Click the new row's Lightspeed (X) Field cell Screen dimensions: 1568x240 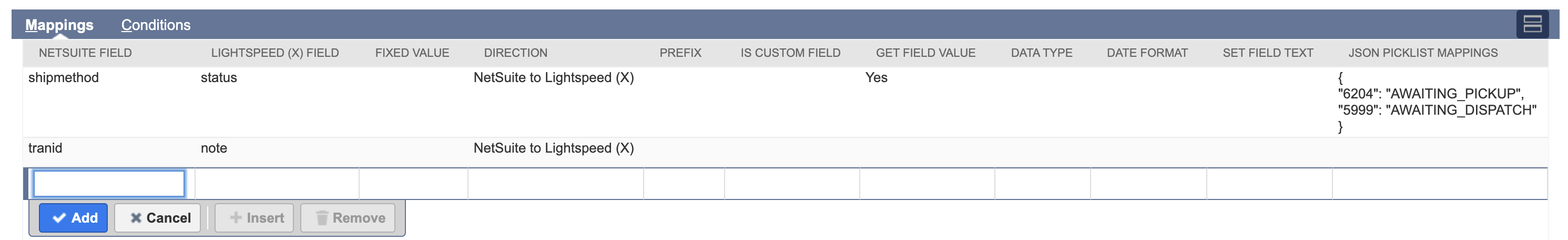(x=277, y=183)
